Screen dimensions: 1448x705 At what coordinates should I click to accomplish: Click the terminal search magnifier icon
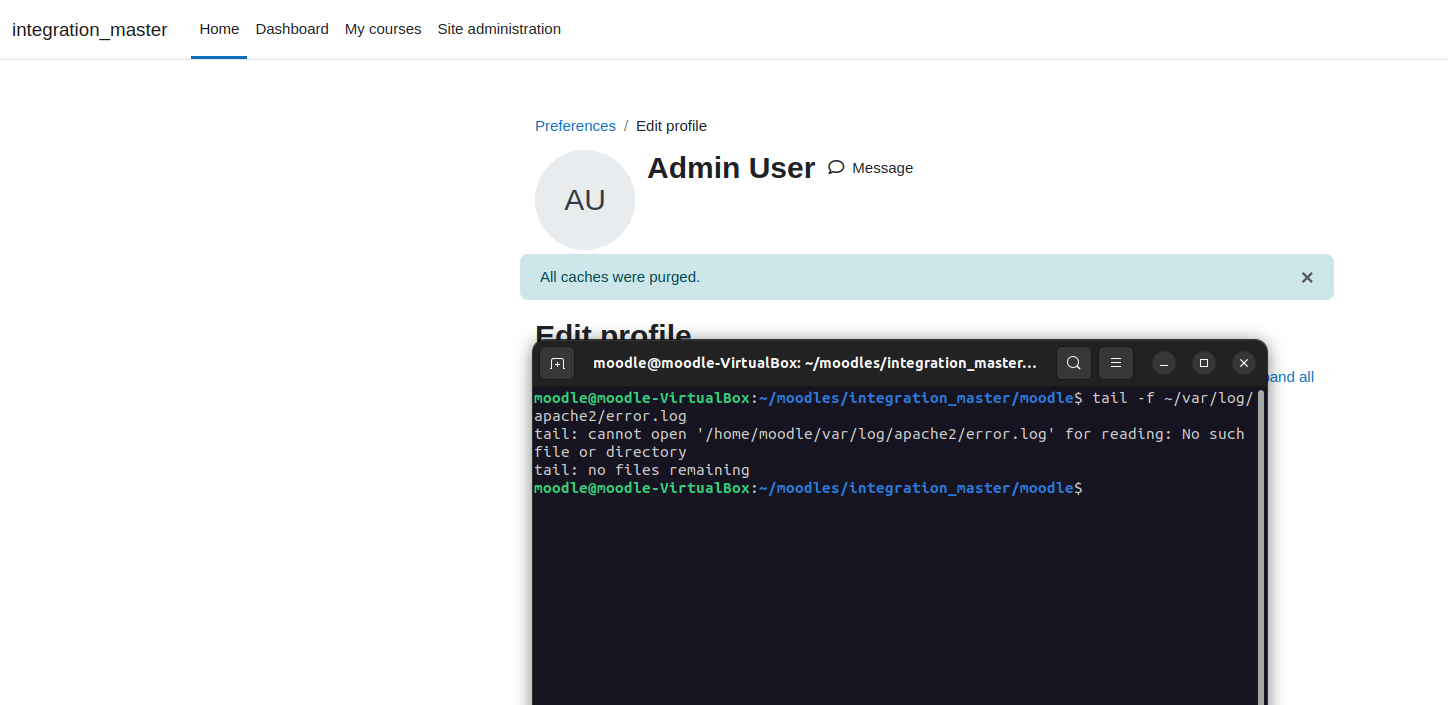coord(1073,363)
